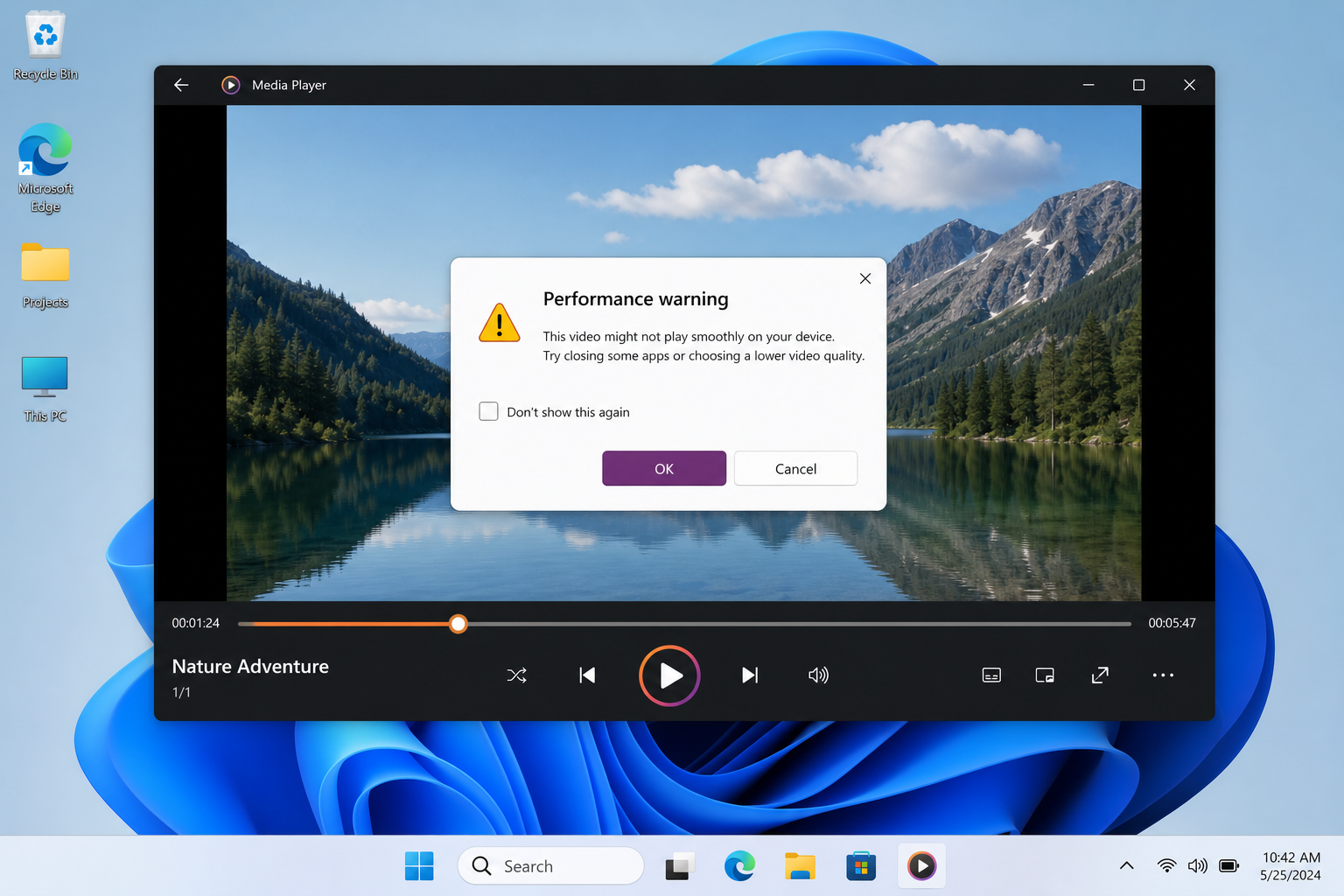Image resolution: width=1344 pixels, height=896 pixels.
Task: Open subtitles and captions options
Action: [x=991, y=675]
